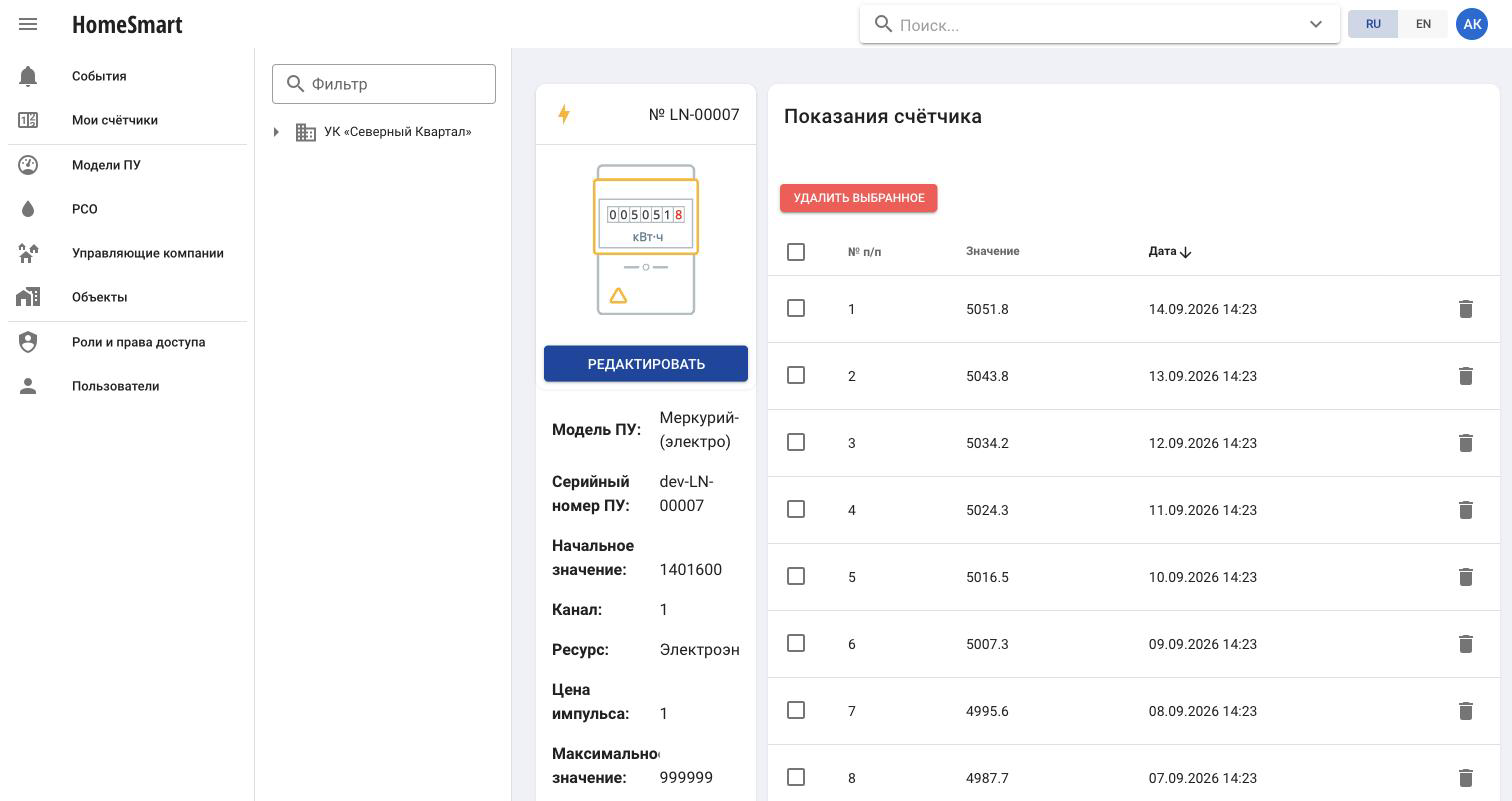This screenshot has width=1512, height=801.
Task: Click the meter illustration image
Action: 646,240
